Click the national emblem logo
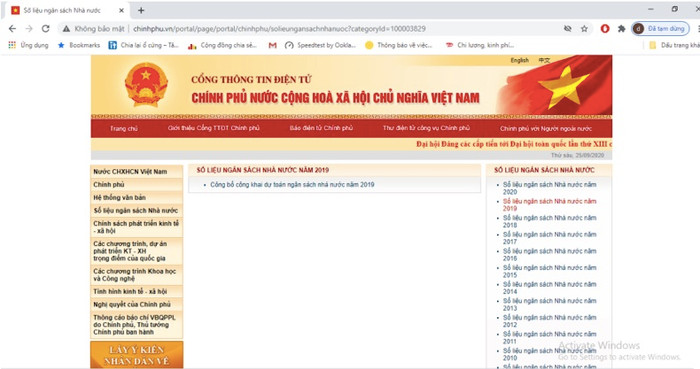 coord(146,85)
